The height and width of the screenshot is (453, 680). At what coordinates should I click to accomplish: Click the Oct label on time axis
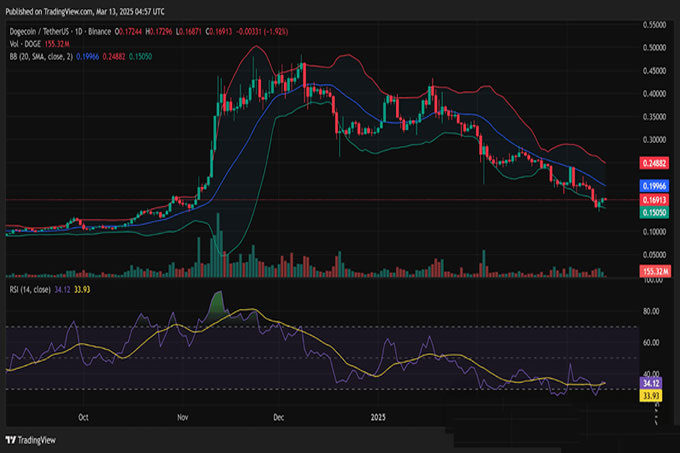[x=83, y=417]
